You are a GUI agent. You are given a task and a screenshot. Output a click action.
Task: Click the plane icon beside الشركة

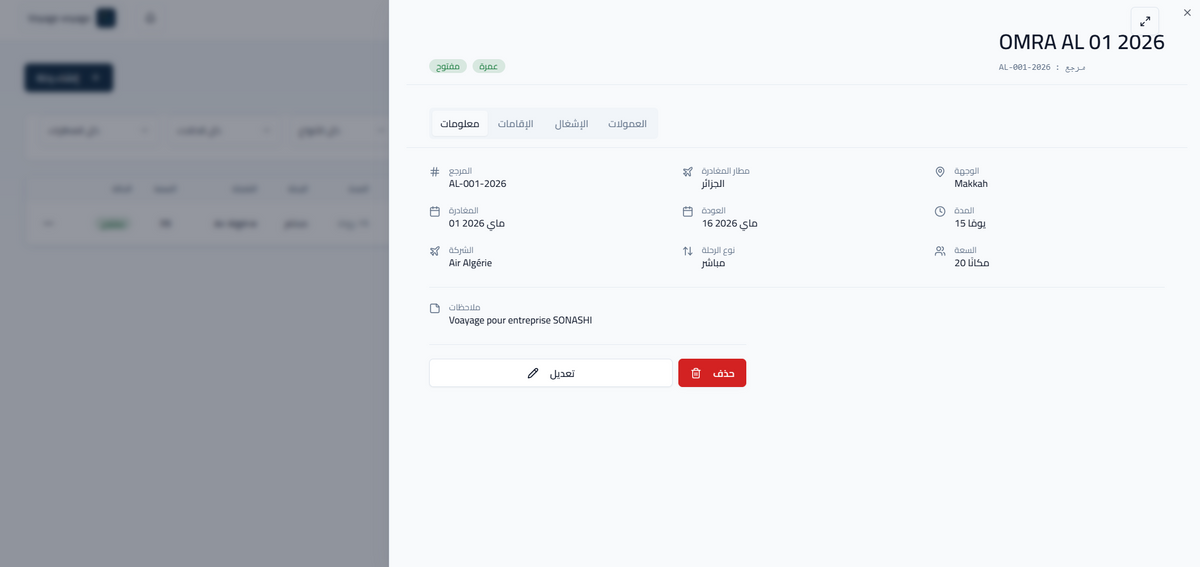tap(435, 251)
